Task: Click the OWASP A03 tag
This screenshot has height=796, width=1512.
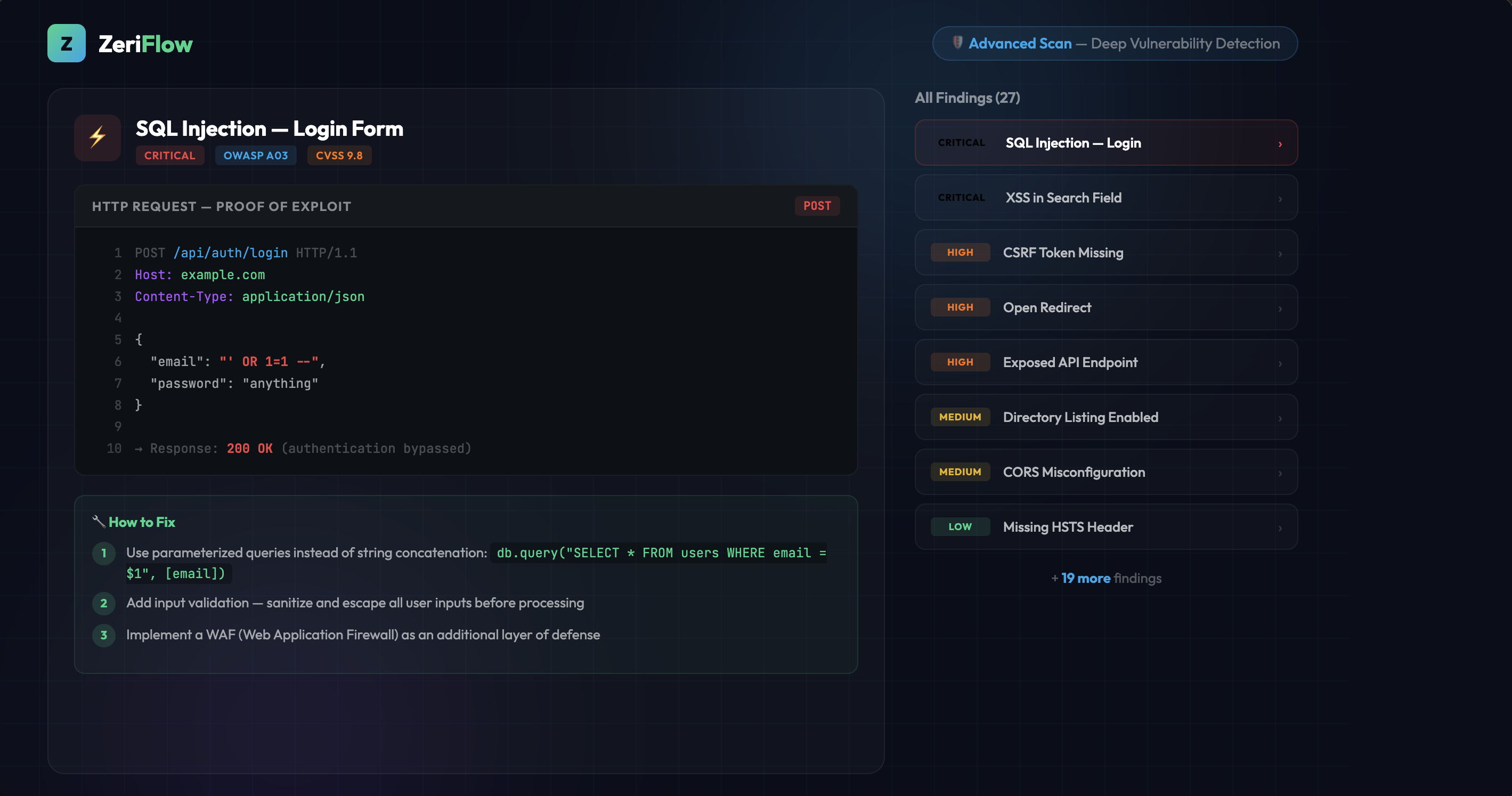Action: tap(255, 156)
